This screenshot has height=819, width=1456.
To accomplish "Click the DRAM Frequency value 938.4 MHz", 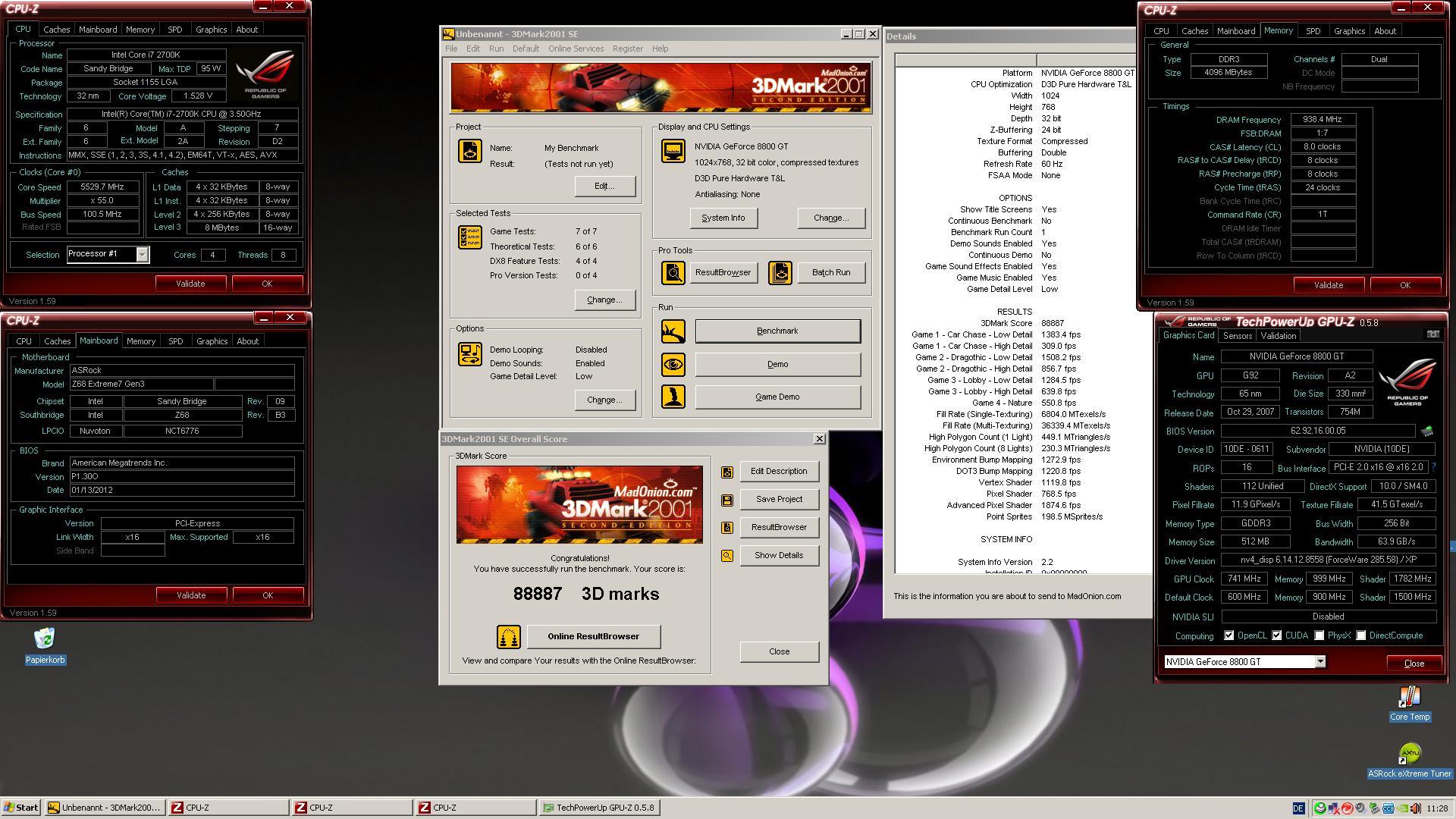I will (x=1323, y=120).
